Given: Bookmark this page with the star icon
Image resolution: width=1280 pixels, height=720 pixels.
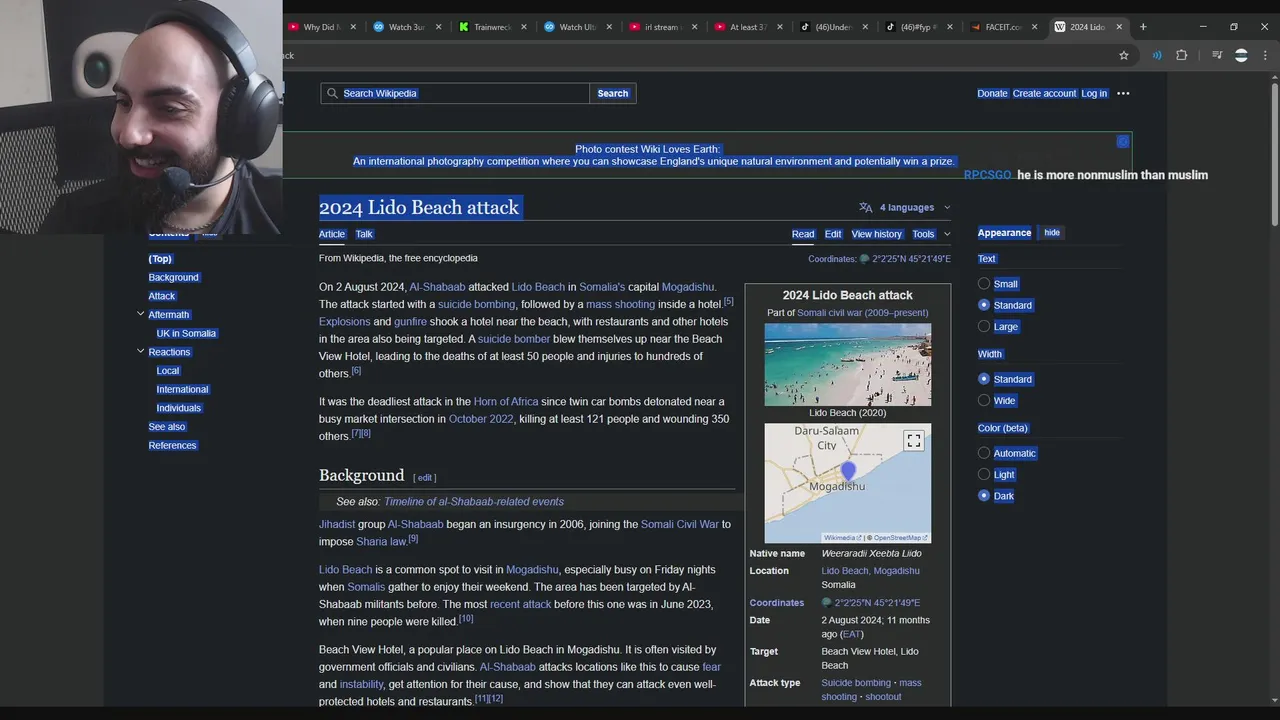Looking at the screenshot, I should click(x=1124, y=55).
